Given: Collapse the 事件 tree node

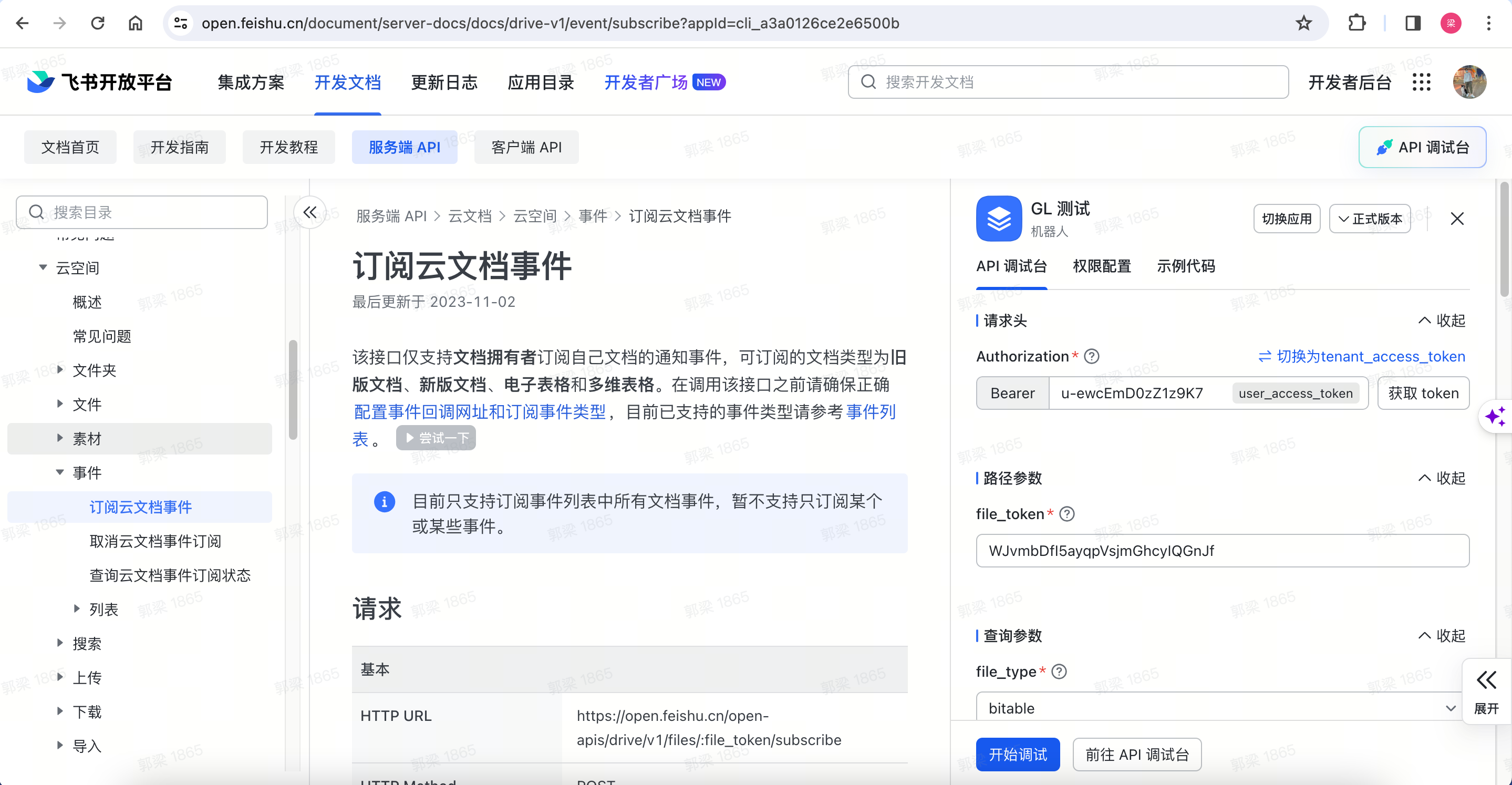Looking at the screenshot, I should 60,472.
